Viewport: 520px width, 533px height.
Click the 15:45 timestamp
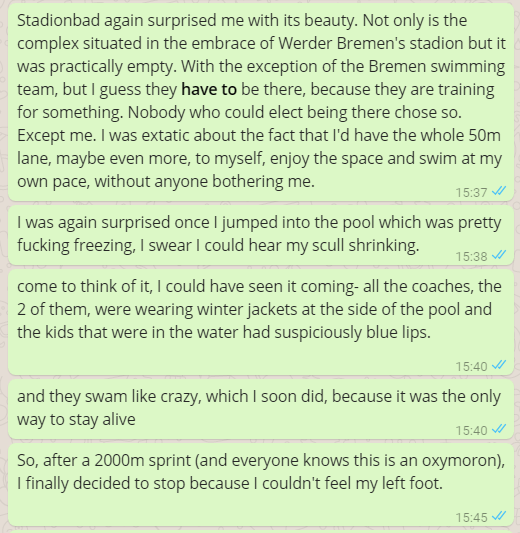[471, 517]
